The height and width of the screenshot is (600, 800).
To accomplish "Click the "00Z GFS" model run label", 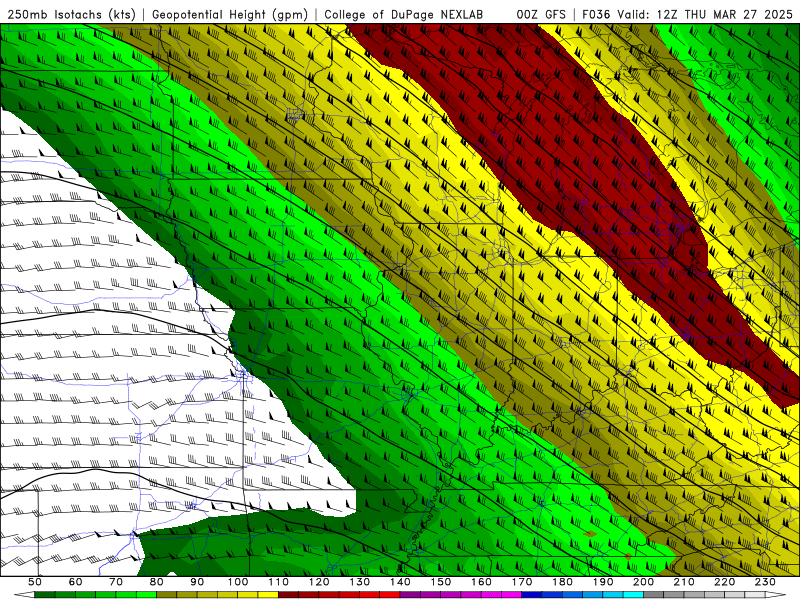I will (x=541, y=14).
